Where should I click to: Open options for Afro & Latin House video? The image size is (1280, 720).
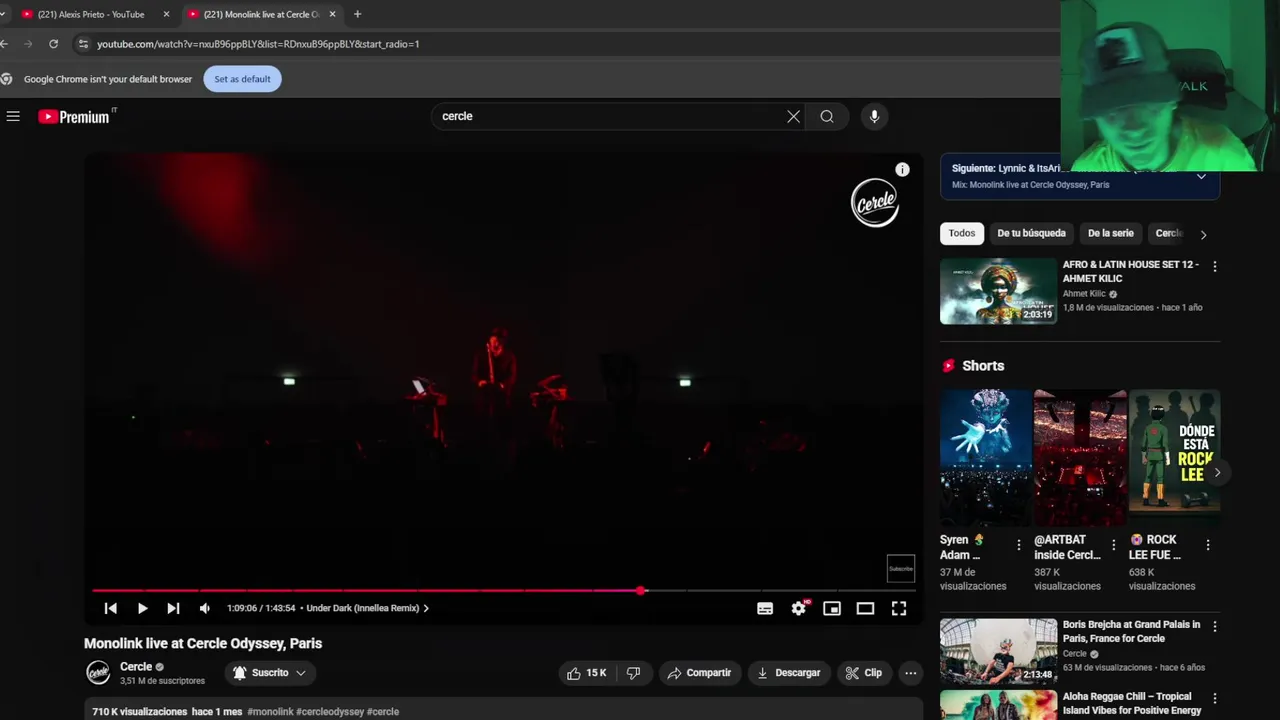[x=1214, y=267]
